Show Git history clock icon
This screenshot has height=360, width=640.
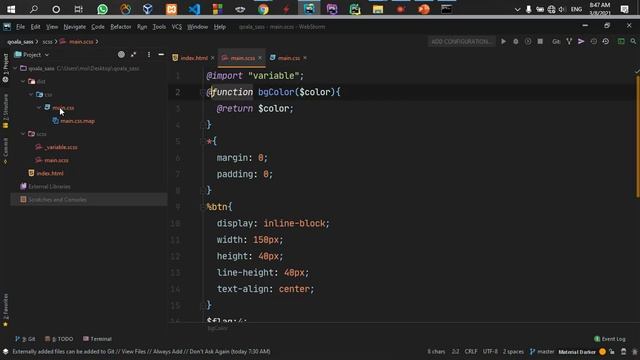point(593,41)
